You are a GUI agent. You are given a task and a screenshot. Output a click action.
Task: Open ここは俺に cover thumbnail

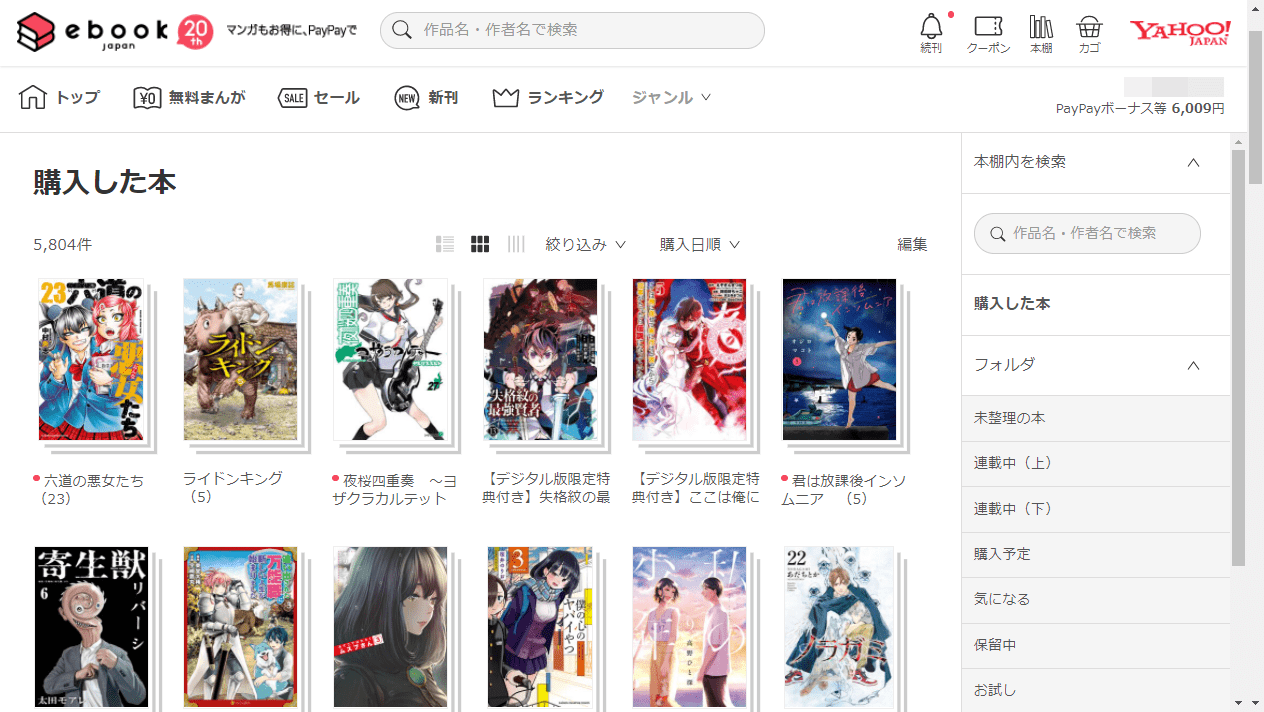[x=689, y=360]
